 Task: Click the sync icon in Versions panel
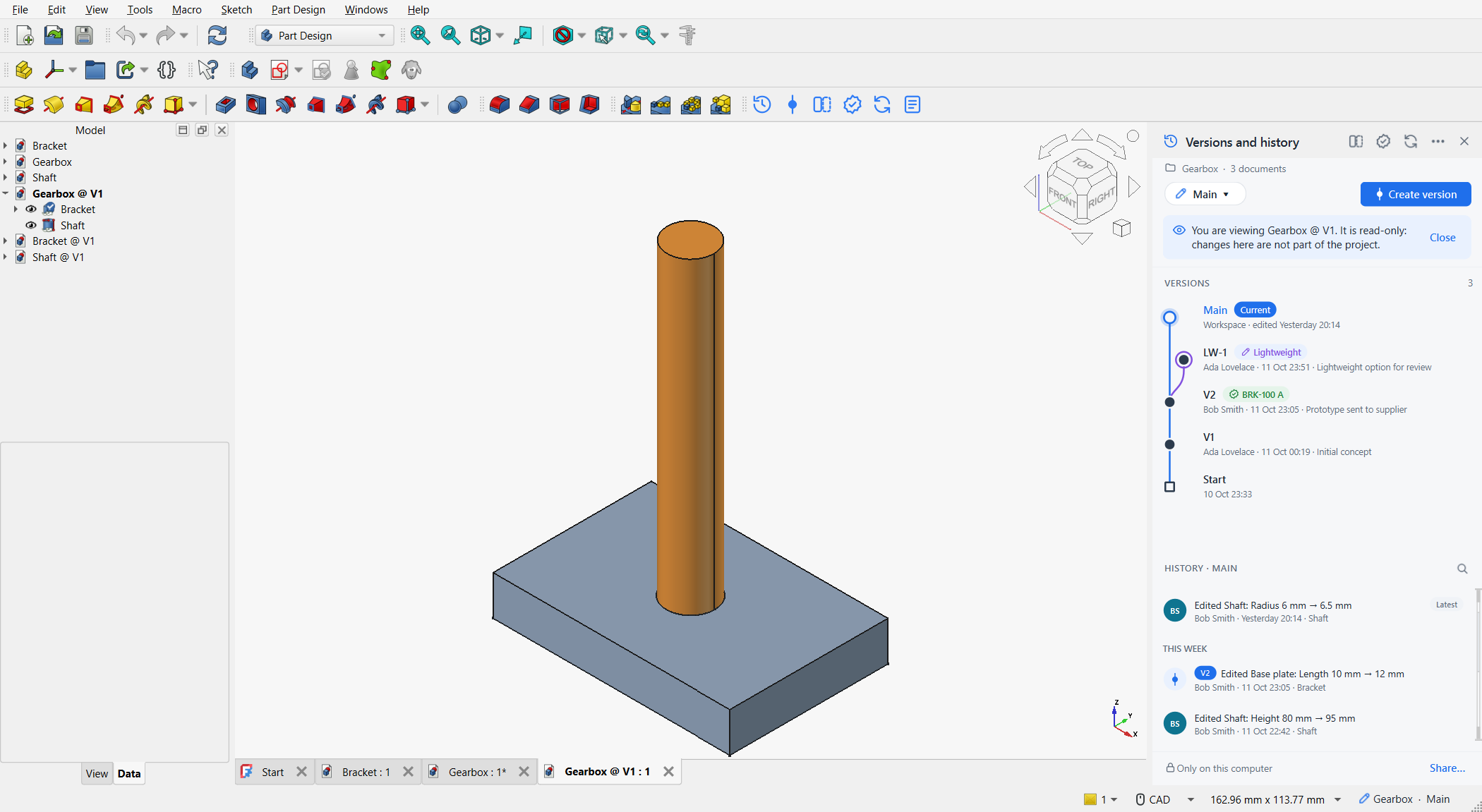pyautogui.click(x=1411, y=142)
